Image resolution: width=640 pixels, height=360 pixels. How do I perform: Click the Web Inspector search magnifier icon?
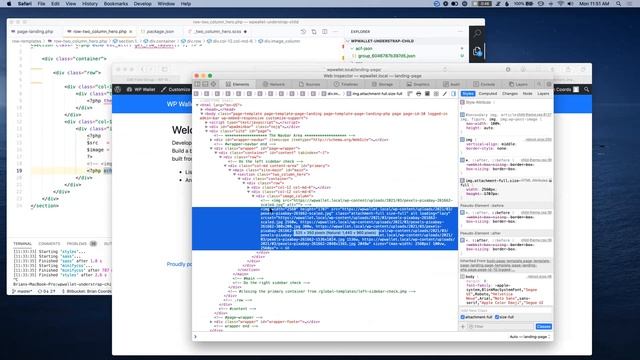(539, 84)
